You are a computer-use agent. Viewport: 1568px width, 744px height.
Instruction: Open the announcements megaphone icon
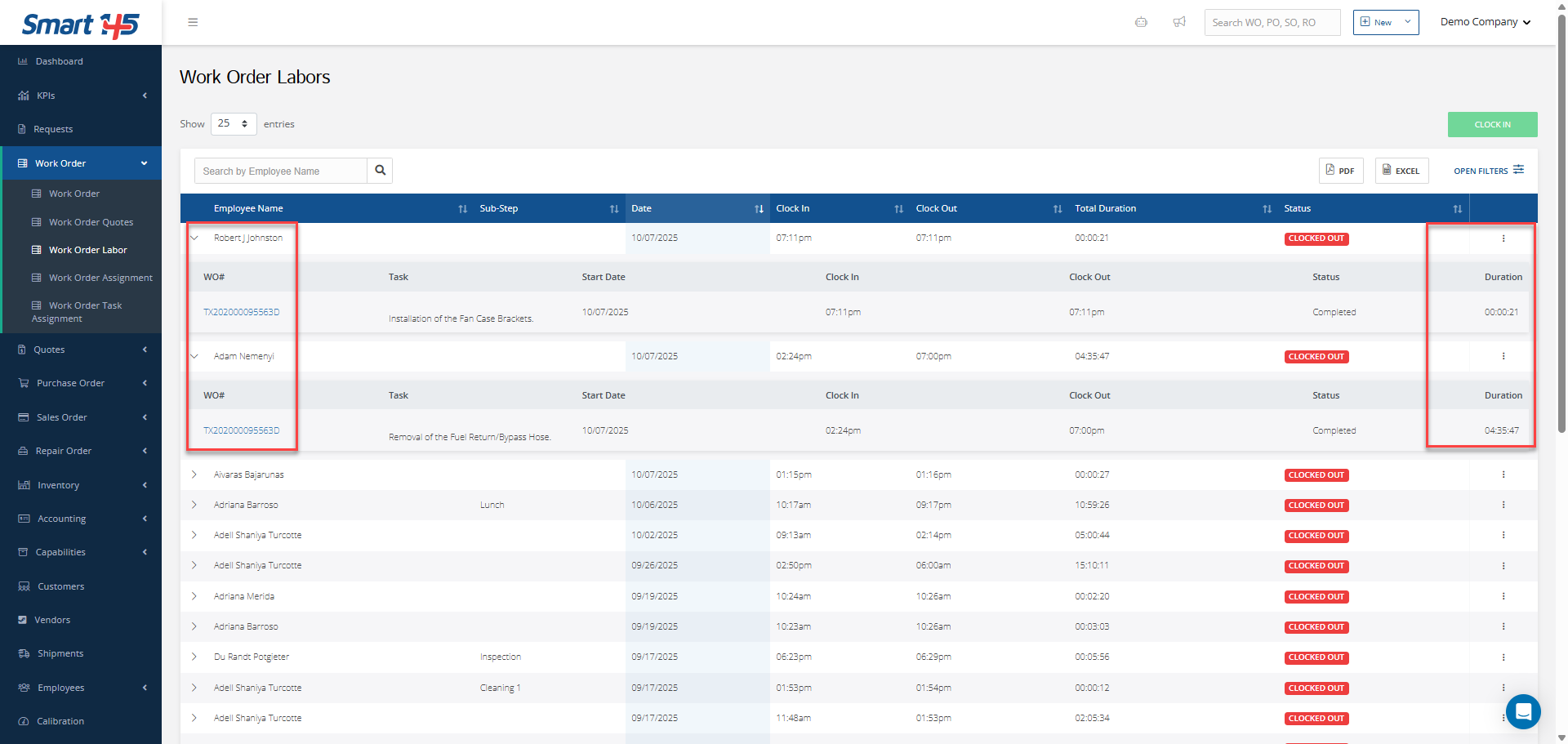pyautogui.click(x=1179, y=22)
